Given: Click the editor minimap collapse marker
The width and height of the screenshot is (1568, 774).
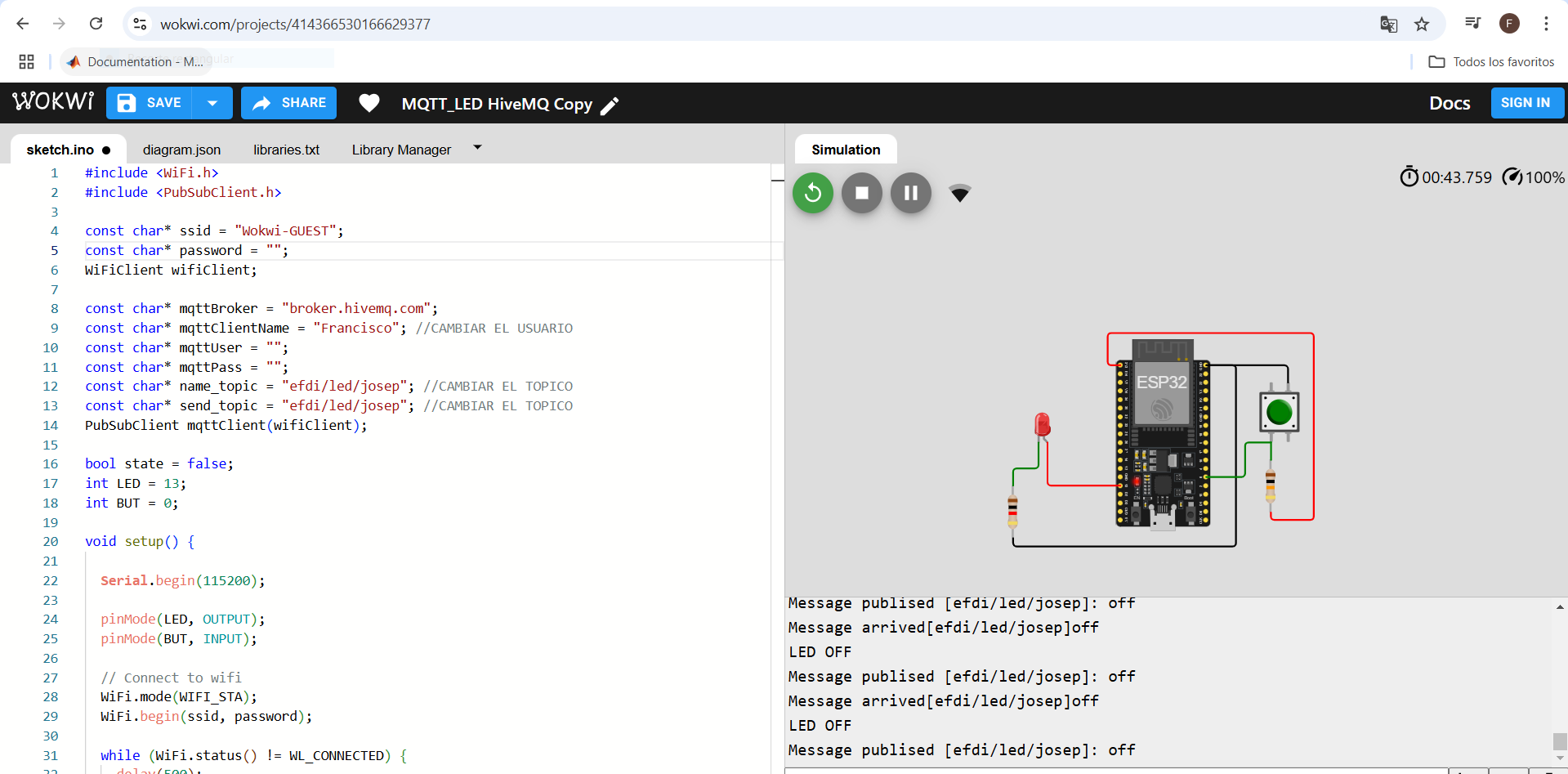Looking at the screenshot, I should [x=778, y=180].
